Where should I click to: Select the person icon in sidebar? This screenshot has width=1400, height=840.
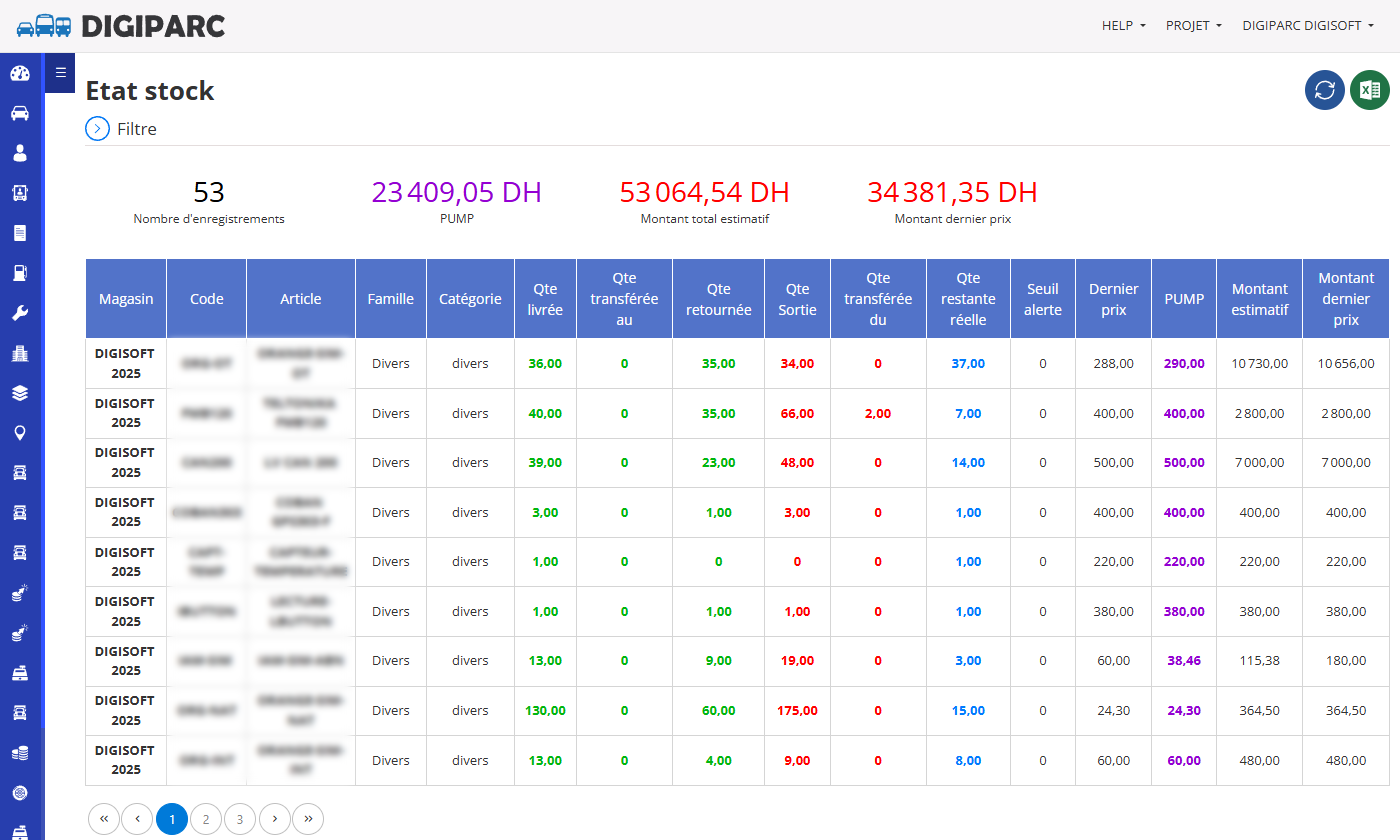point(20,153)
